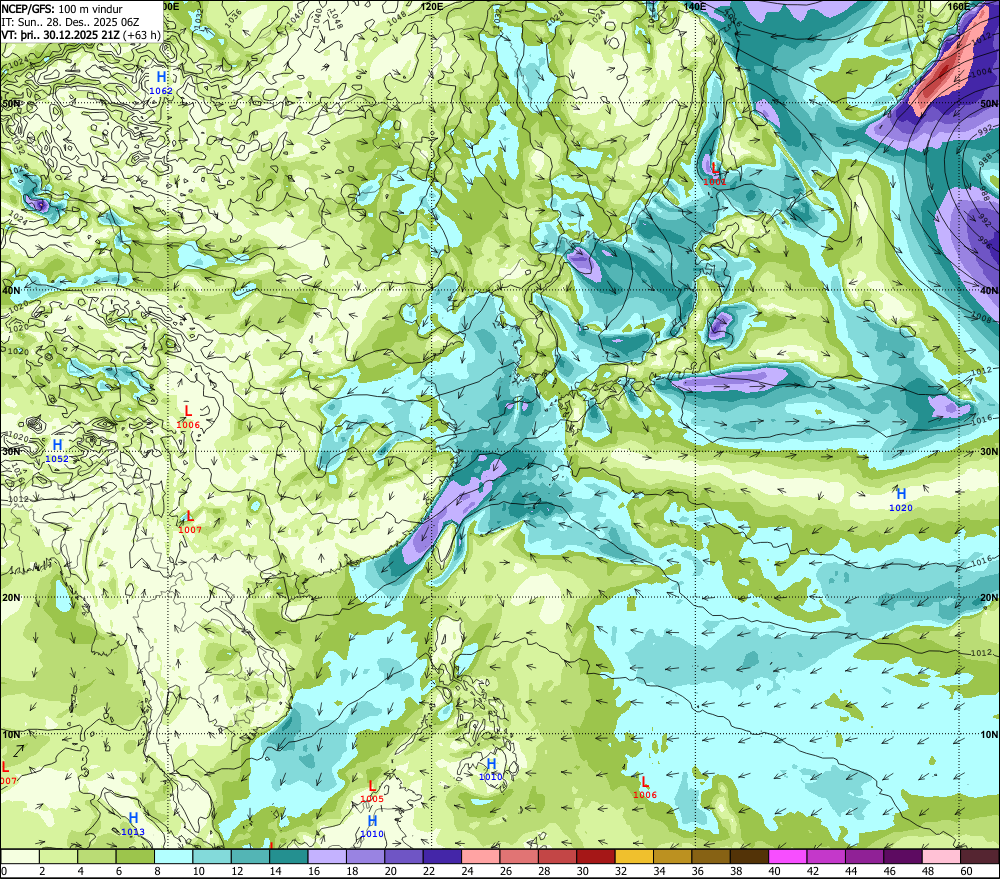Click the medium purple 18–20 legend swatch

coord(365,856)
